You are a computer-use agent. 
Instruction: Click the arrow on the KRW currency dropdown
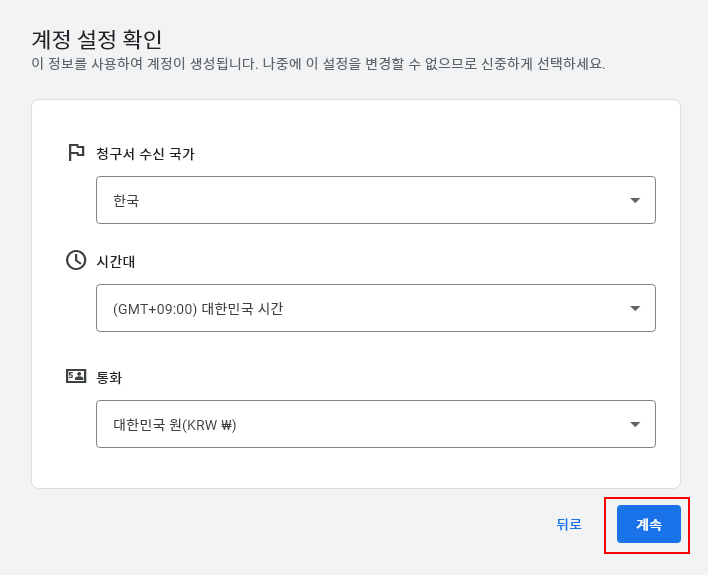point(635,424)
